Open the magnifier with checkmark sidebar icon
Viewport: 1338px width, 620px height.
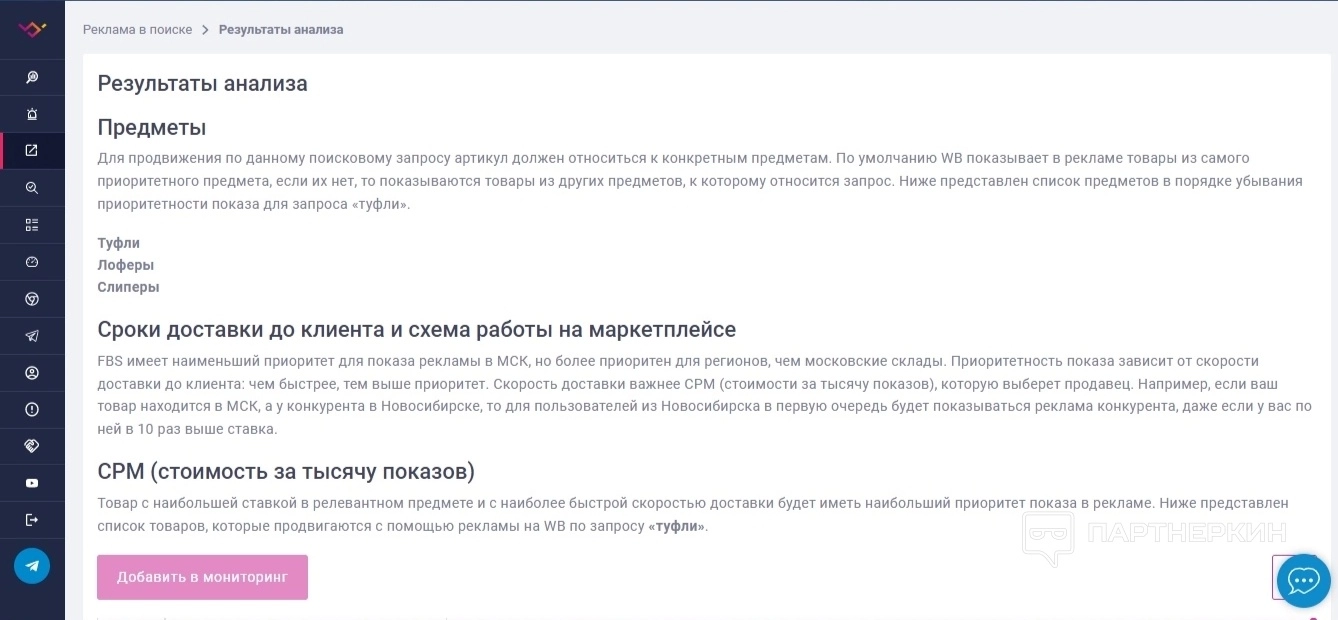(32, 188)
